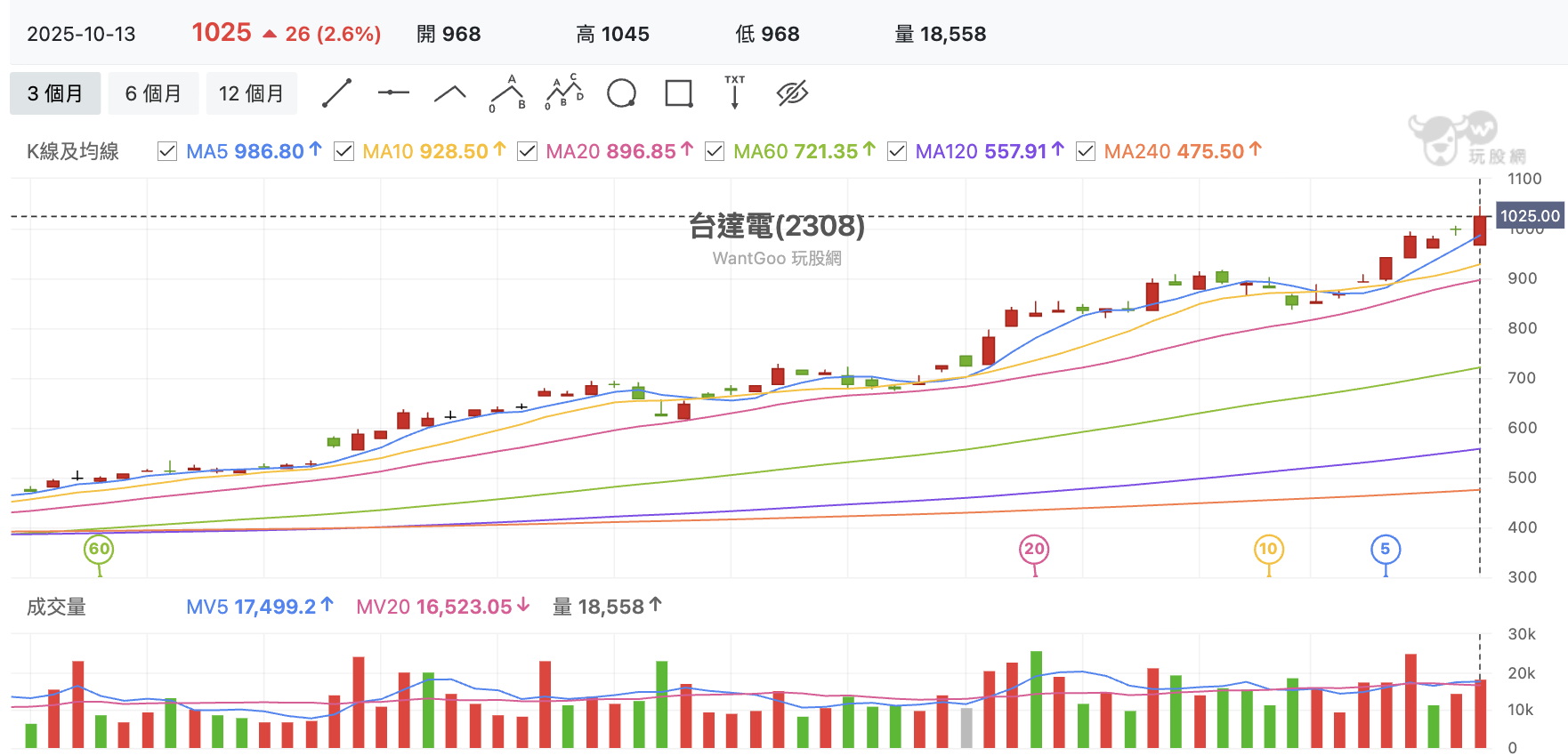Click the pink 20 MA marker
This screenshot has width=1568, height=756.
(1034, 550)
